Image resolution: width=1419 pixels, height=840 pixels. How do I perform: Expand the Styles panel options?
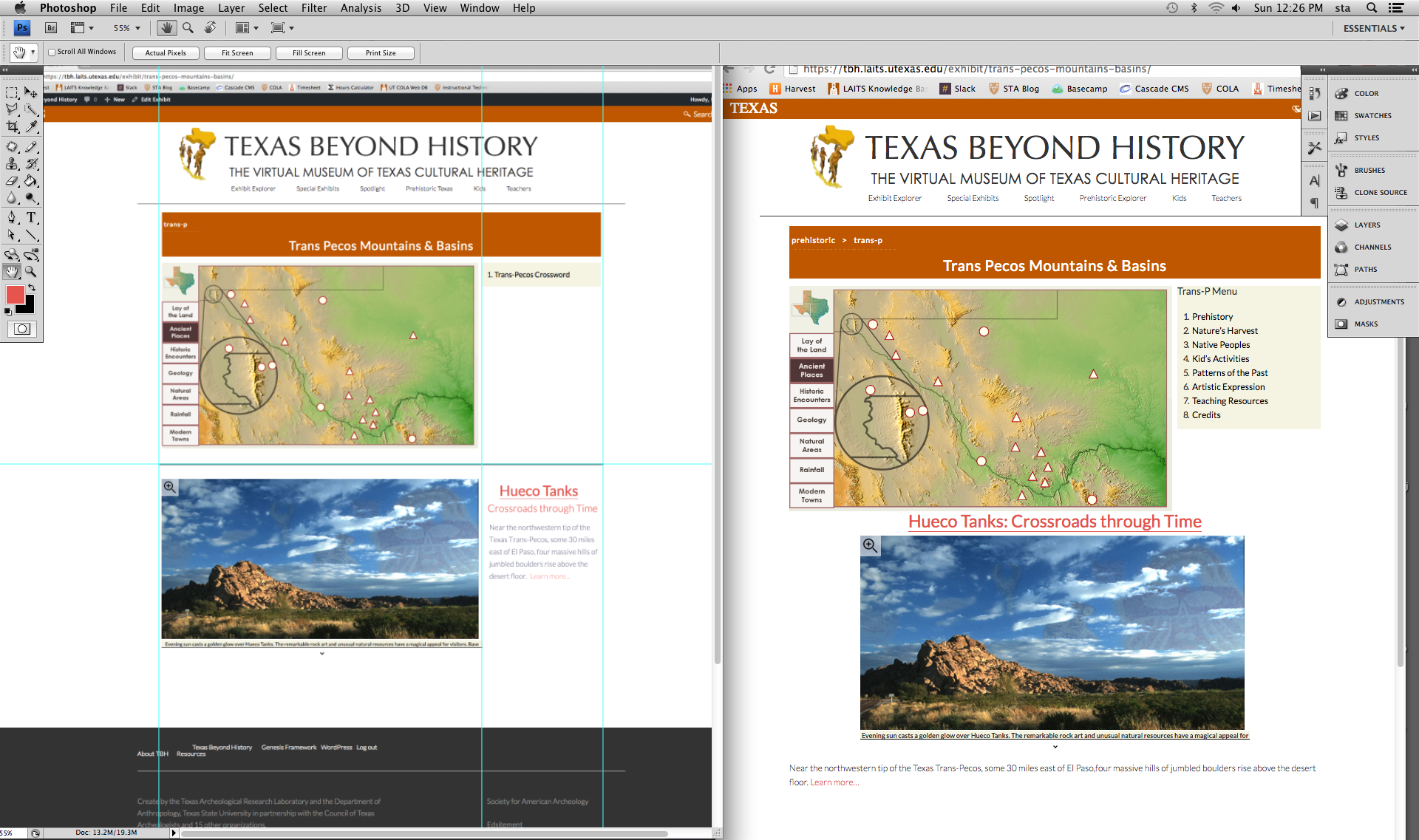(1364, 137)
